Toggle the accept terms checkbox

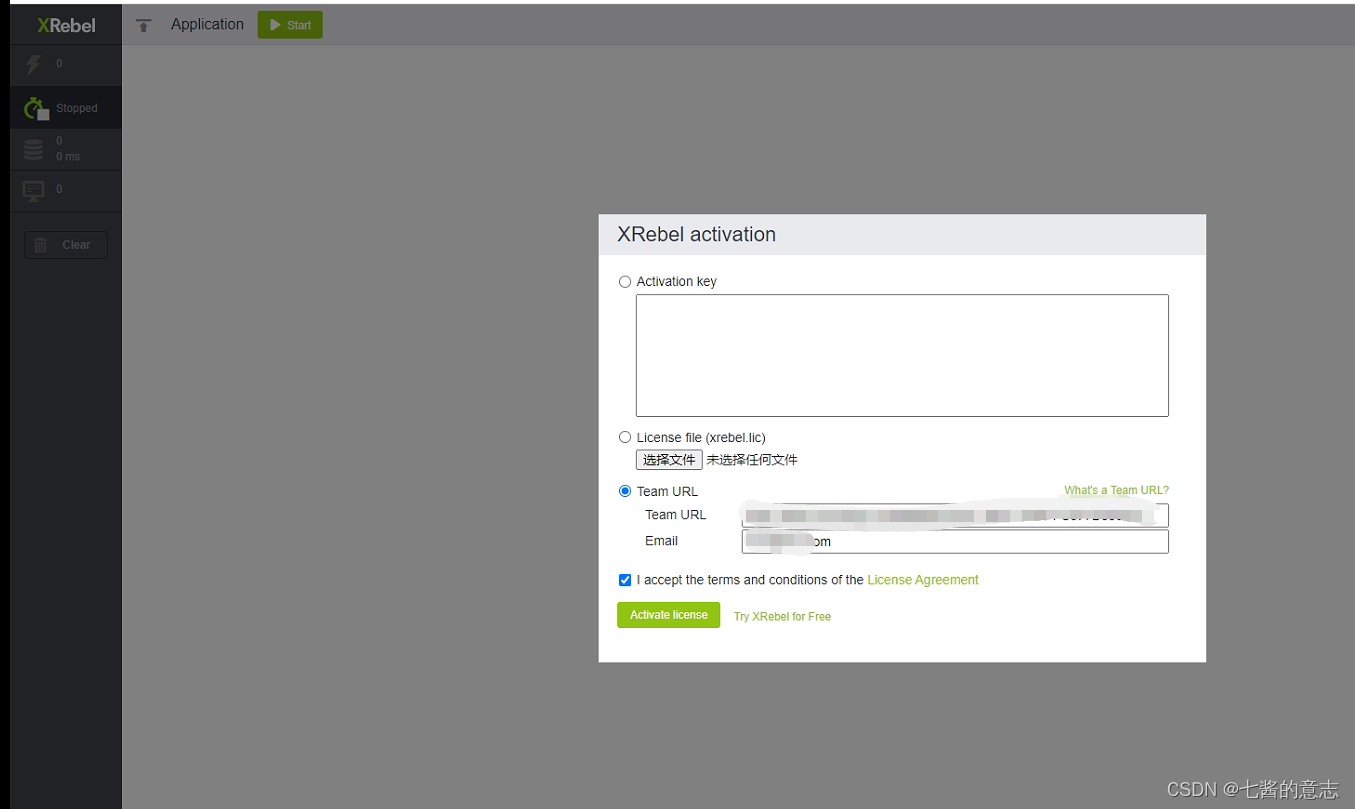(625, 580)
